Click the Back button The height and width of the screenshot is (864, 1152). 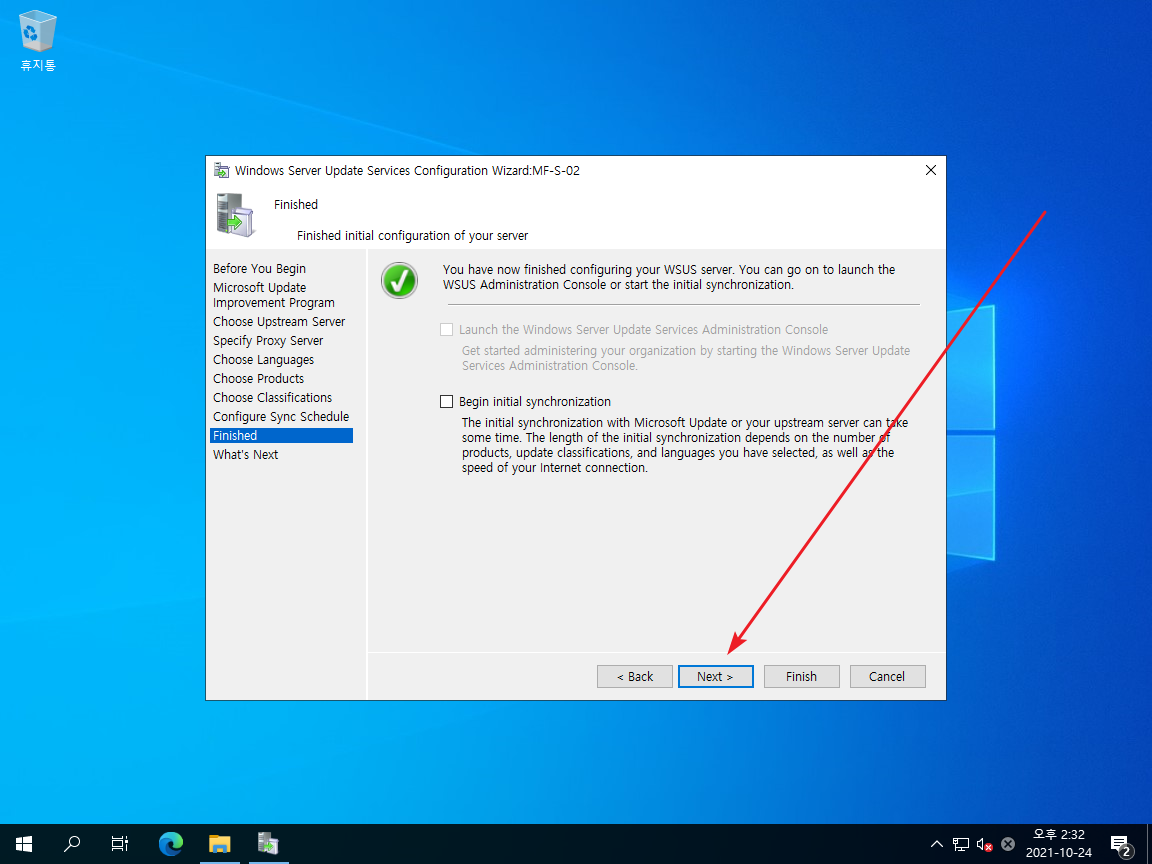635,677
